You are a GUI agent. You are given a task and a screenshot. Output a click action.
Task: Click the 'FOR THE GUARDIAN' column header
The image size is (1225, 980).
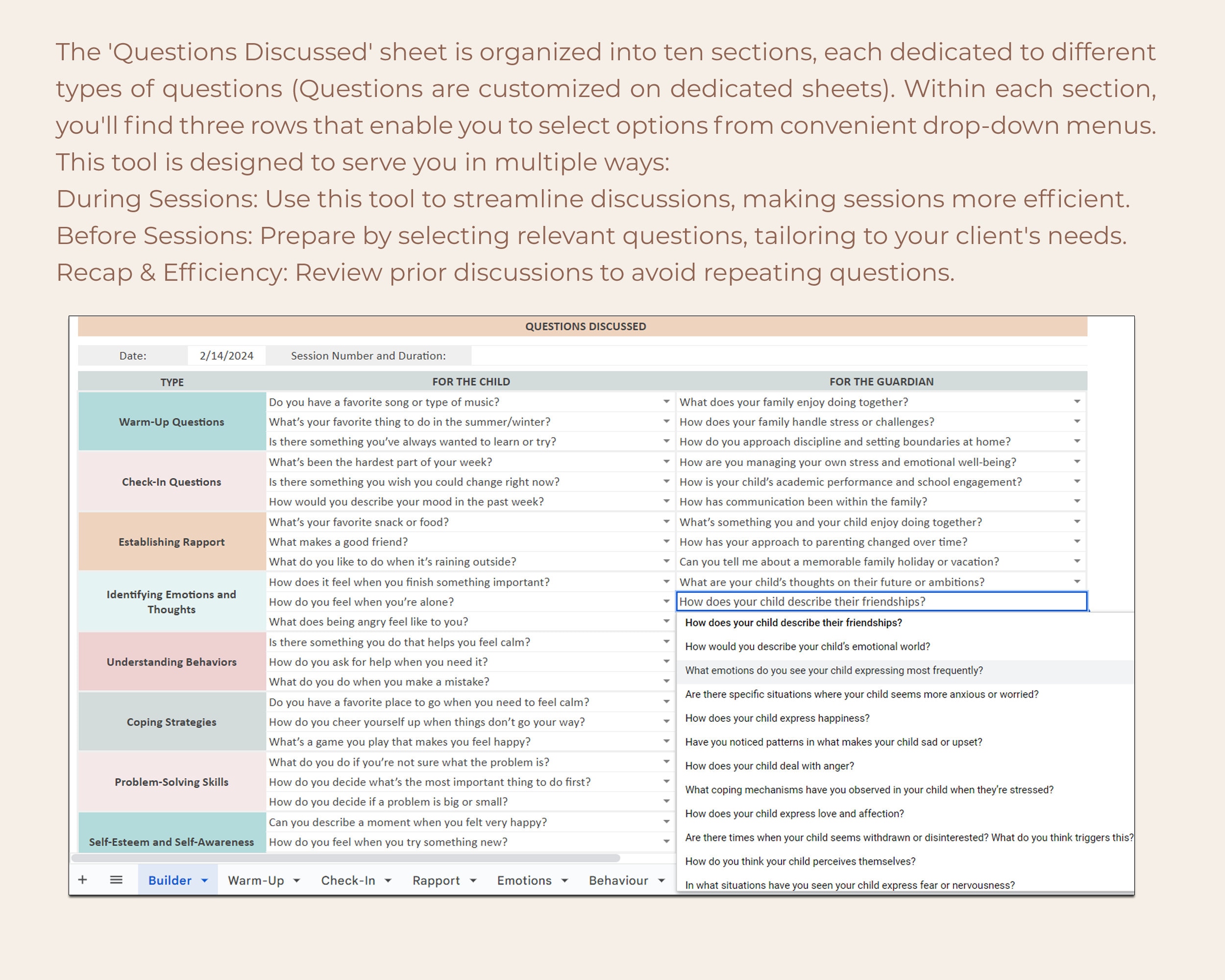[x=881, y=382]
